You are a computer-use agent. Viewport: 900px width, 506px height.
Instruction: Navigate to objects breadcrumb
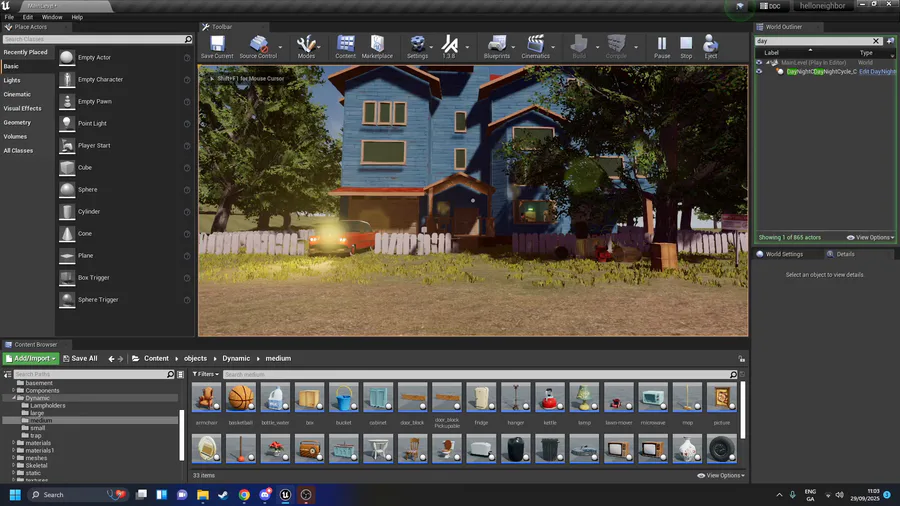[195, 359]
